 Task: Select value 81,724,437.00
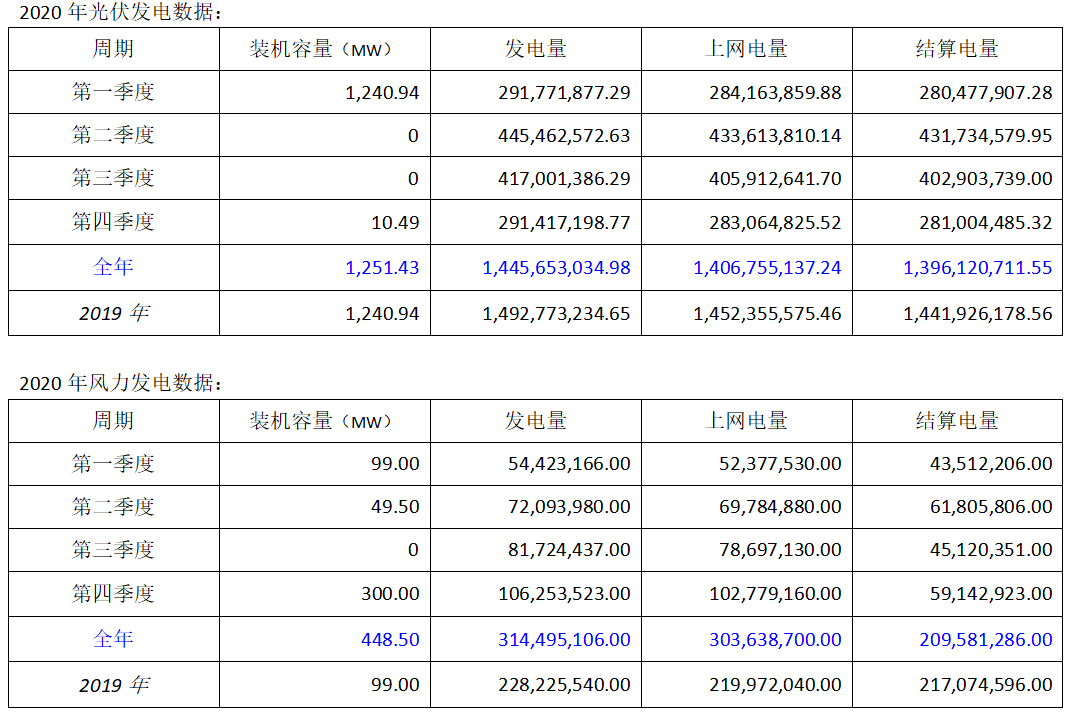[569, 550]
